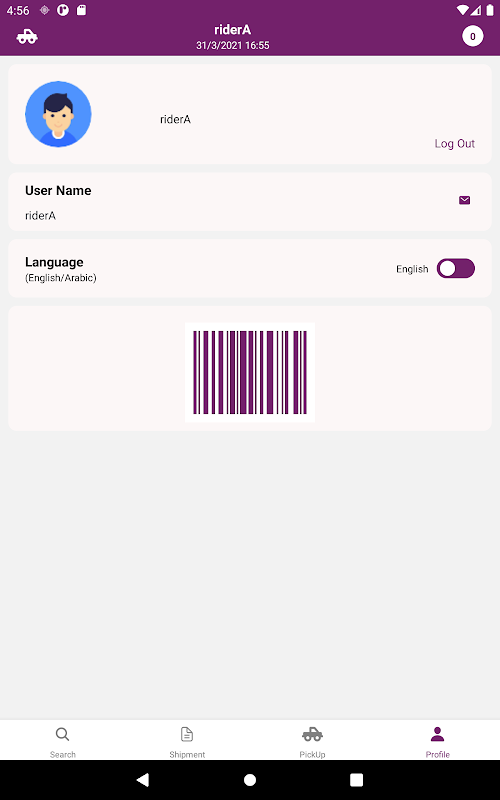Tap the English label next to switch
The image size is (500, 800).
coord(412,269)
